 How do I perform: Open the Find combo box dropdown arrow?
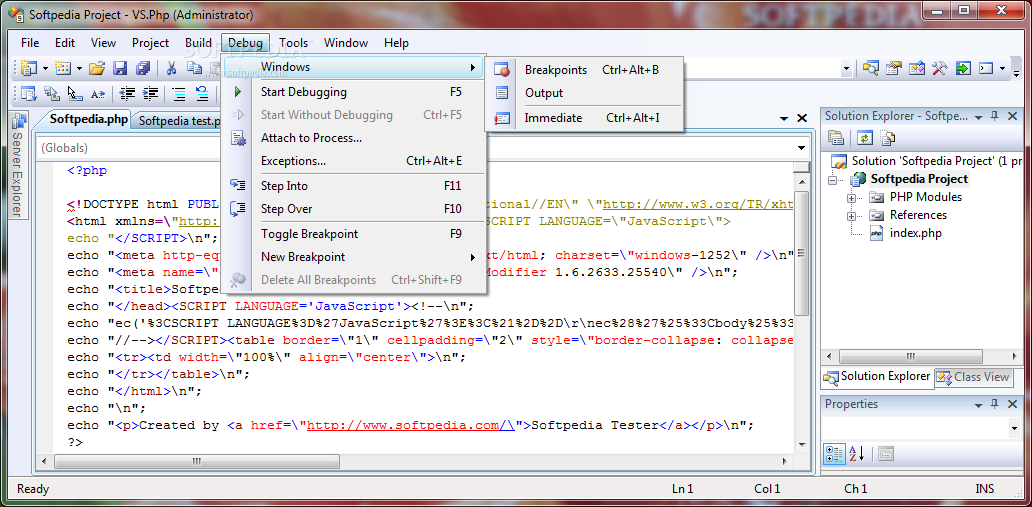pyautogui.click(x=846, y=68)
